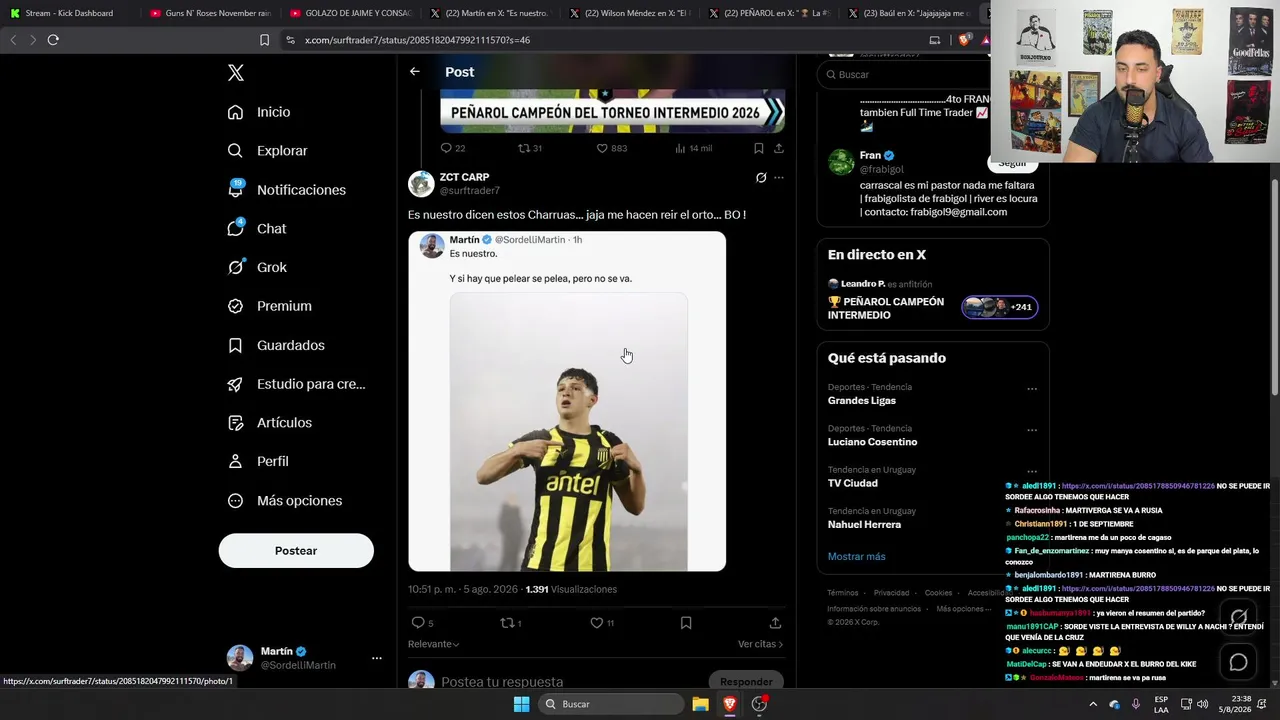This screenshot has width=1280, height=720.
Task: Open options for Grandes Ligas trend
Action: click(x=1032, y=389)
